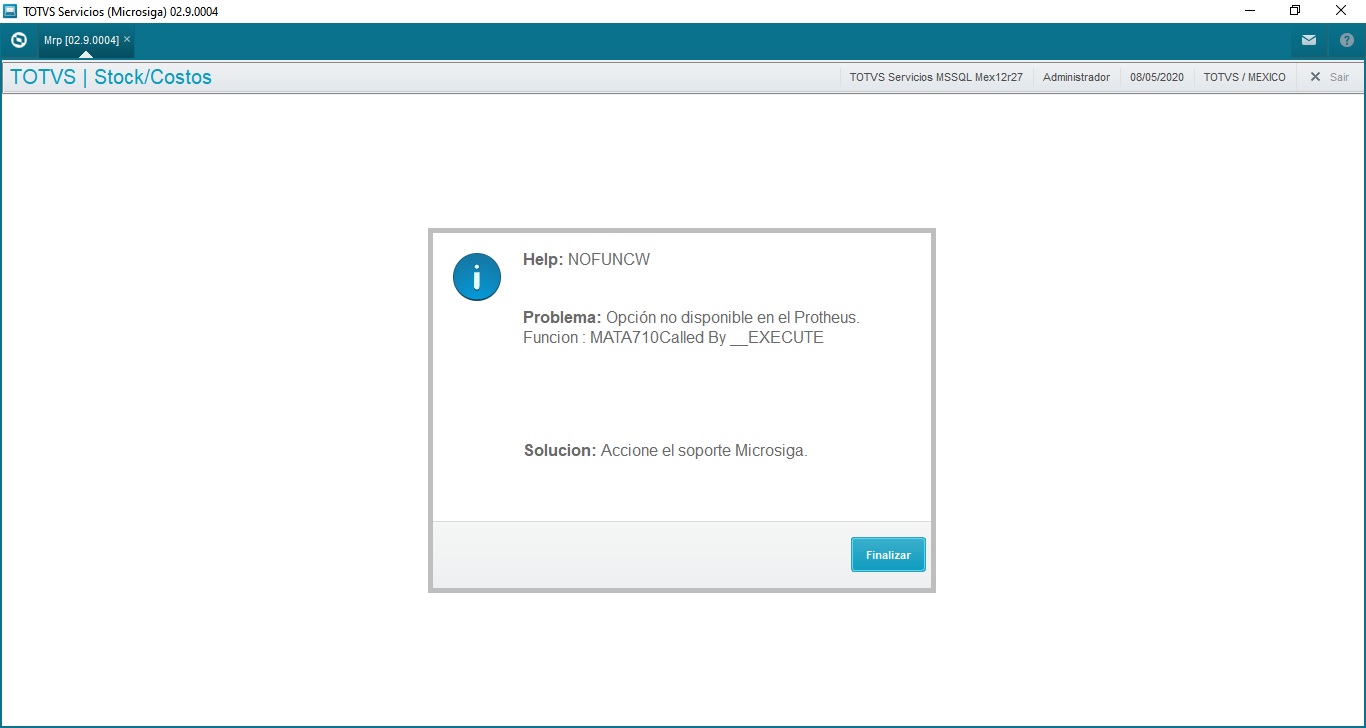Click the Solucion: Accione el soporte Microsiga text
This screenshot has width=1366, height=728.
pyautogui.click(x=665, y=450)
